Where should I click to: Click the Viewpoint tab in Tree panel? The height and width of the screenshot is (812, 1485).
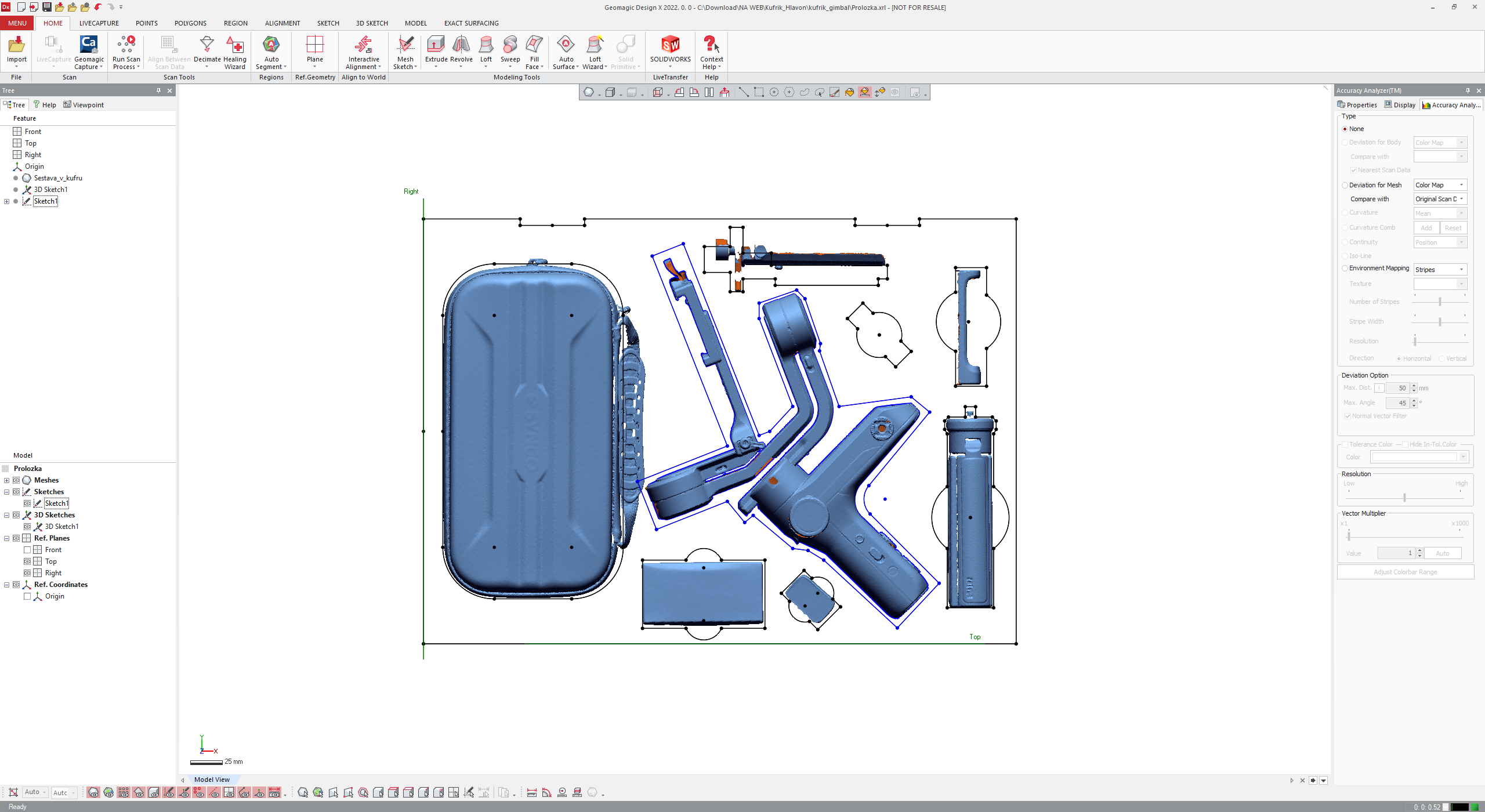pos(84,105)
